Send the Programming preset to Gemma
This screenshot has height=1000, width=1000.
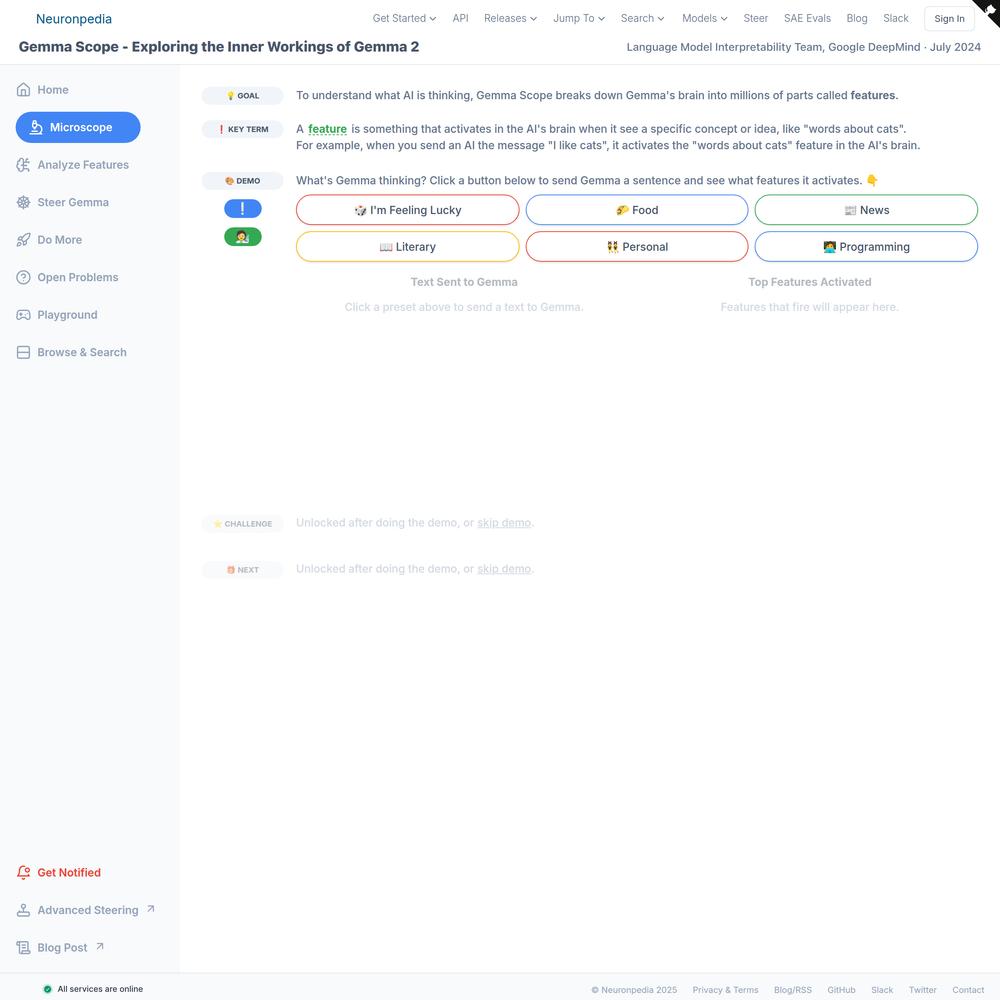866,247
